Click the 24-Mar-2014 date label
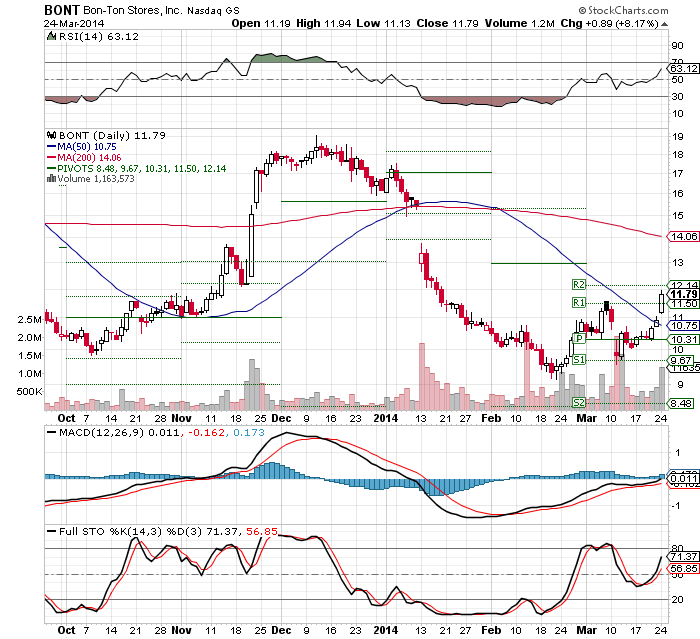The width and height of the screenshot is (700, 639). [74, 23]
